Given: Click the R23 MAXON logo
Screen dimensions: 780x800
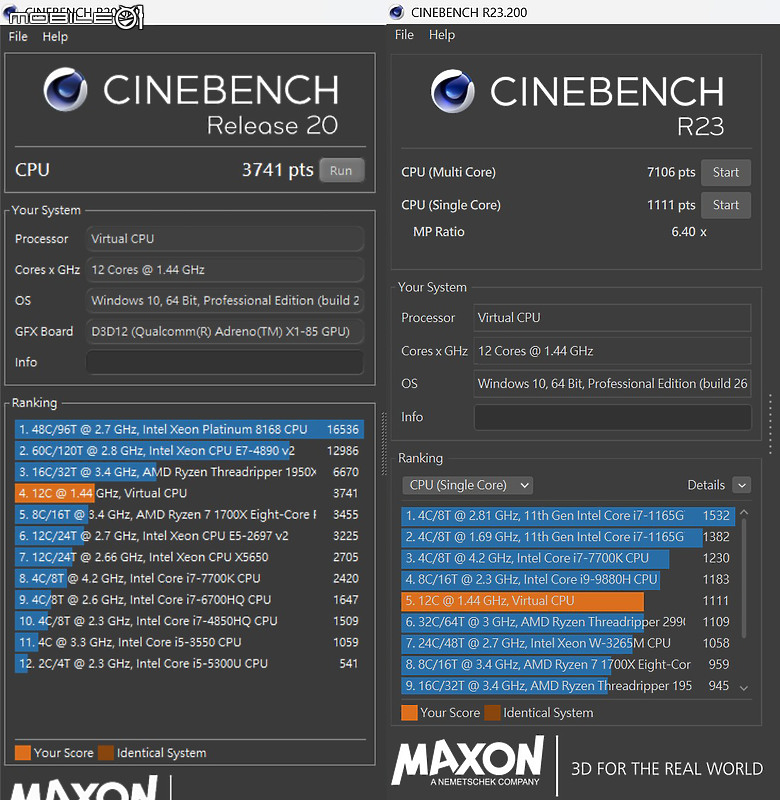Looking at the screenshot, I should pos(468,760).
